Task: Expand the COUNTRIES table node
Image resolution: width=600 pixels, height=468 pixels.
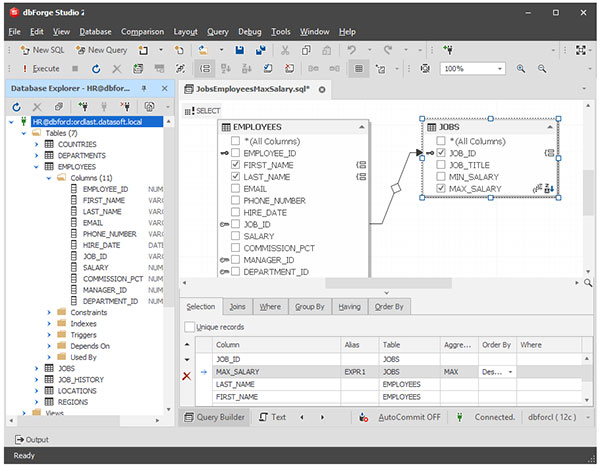Action: [36, 144]
